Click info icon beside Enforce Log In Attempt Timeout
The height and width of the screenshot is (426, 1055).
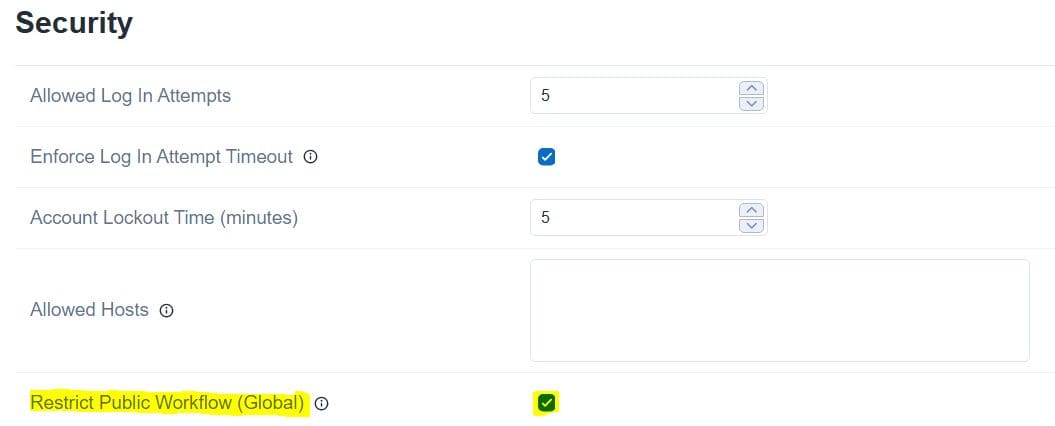[310, 157]
